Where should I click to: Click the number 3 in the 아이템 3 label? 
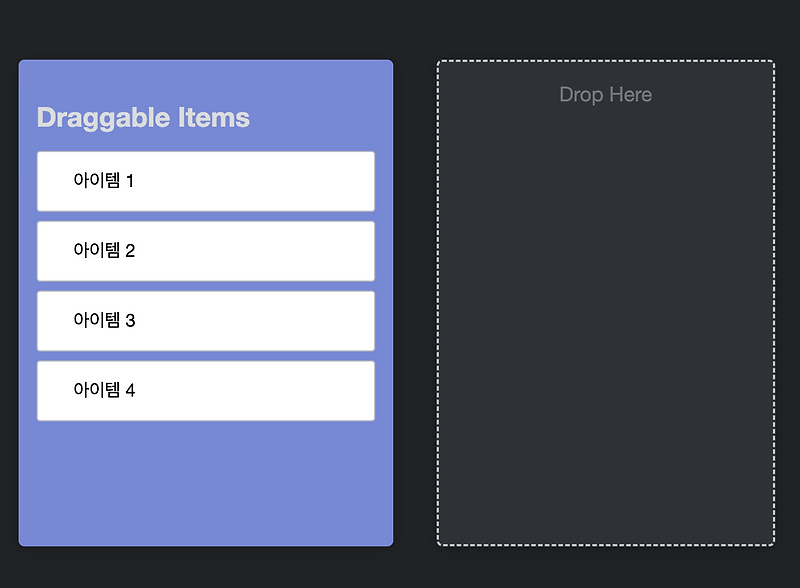tap(130, 321)
